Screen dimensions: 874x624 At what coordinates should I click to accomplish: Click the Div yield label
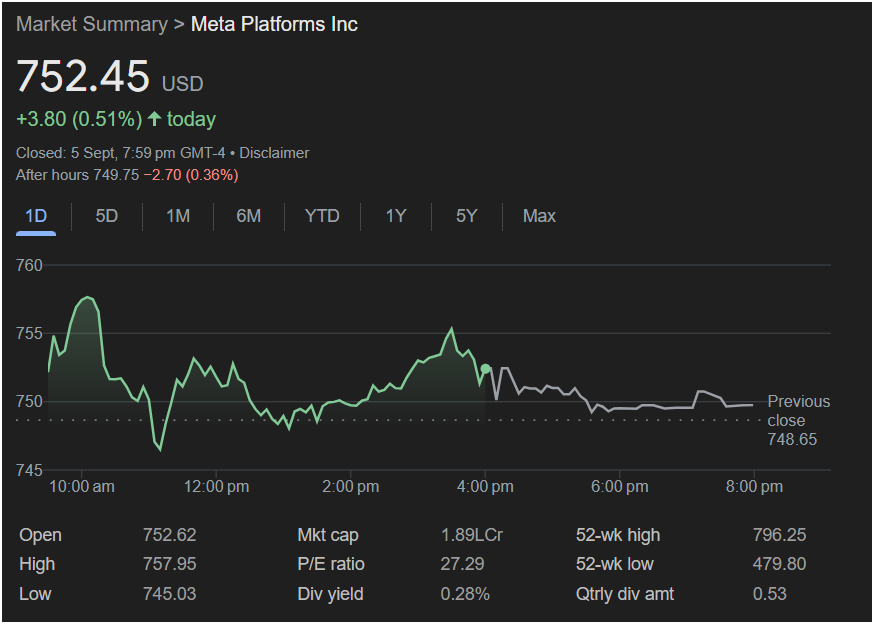tap(331, 594)
